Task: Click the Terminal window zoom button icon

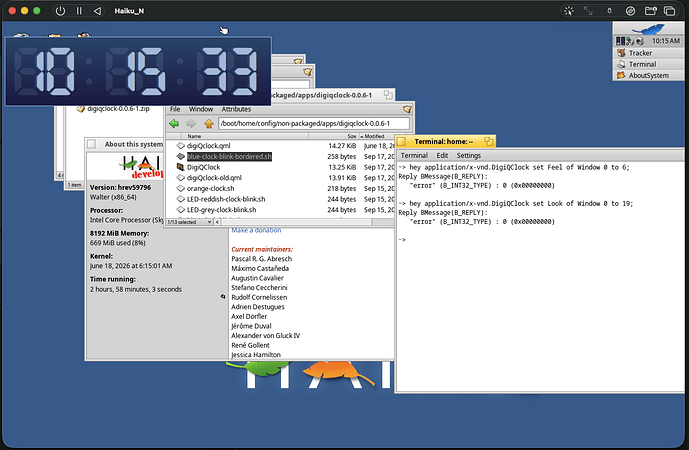Action: pyautogui.click(x=489, y=141)
